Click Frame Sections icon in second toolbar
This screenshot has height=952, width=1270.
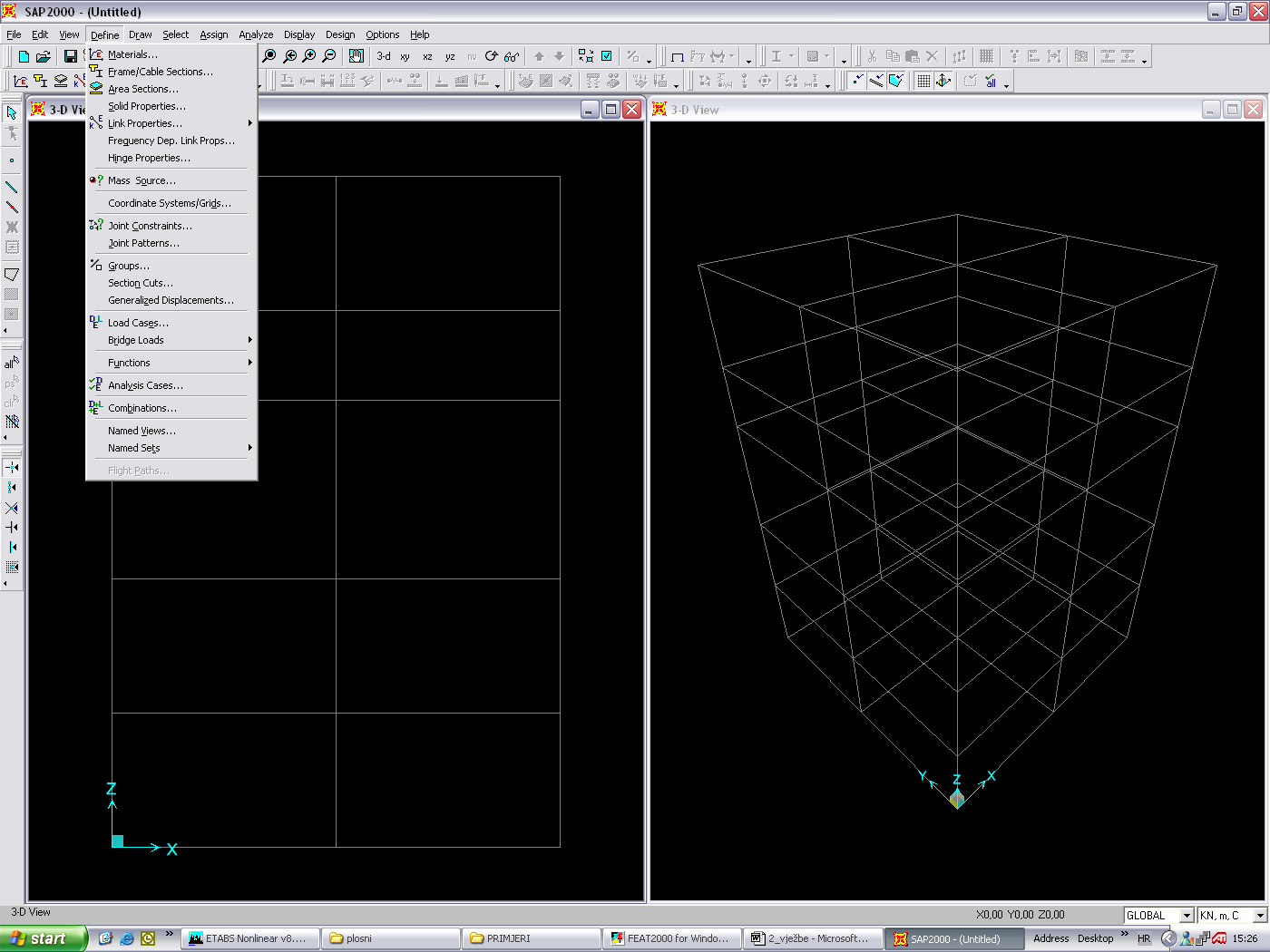click(40, 81)
